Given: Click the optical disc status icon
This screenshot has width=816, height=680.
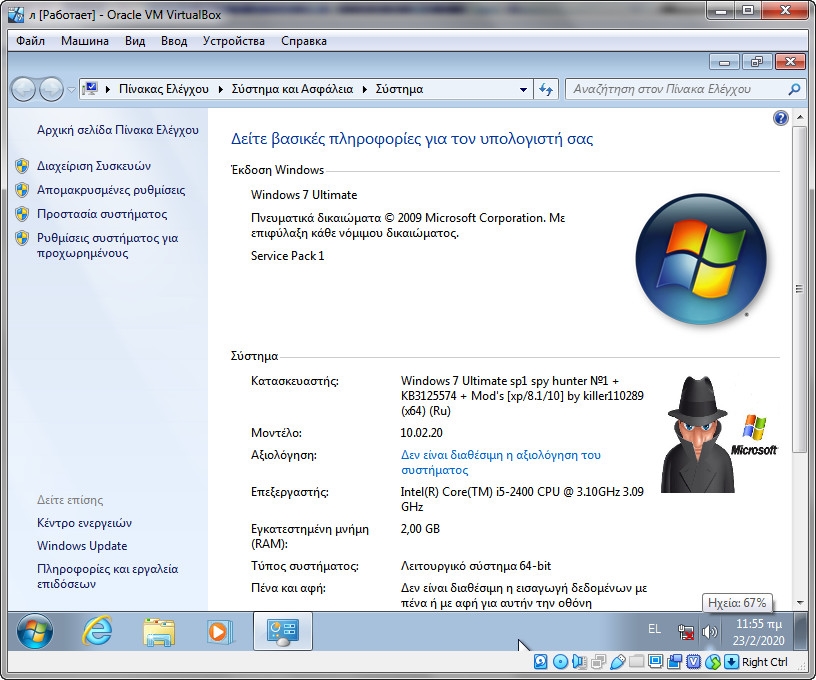Looking at the screenshot, I should point(560,662).
